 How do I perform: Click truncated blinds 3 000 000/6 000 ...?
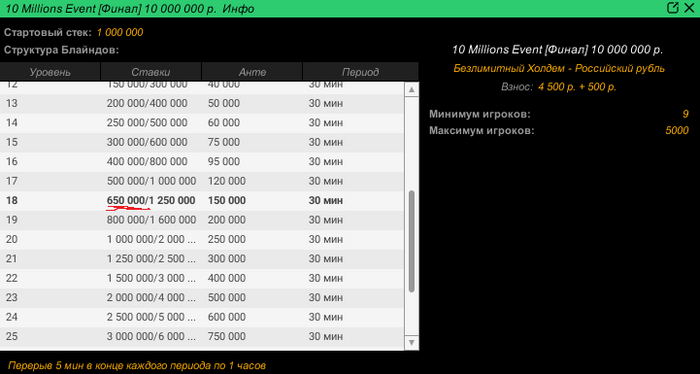tap(151, 337)
